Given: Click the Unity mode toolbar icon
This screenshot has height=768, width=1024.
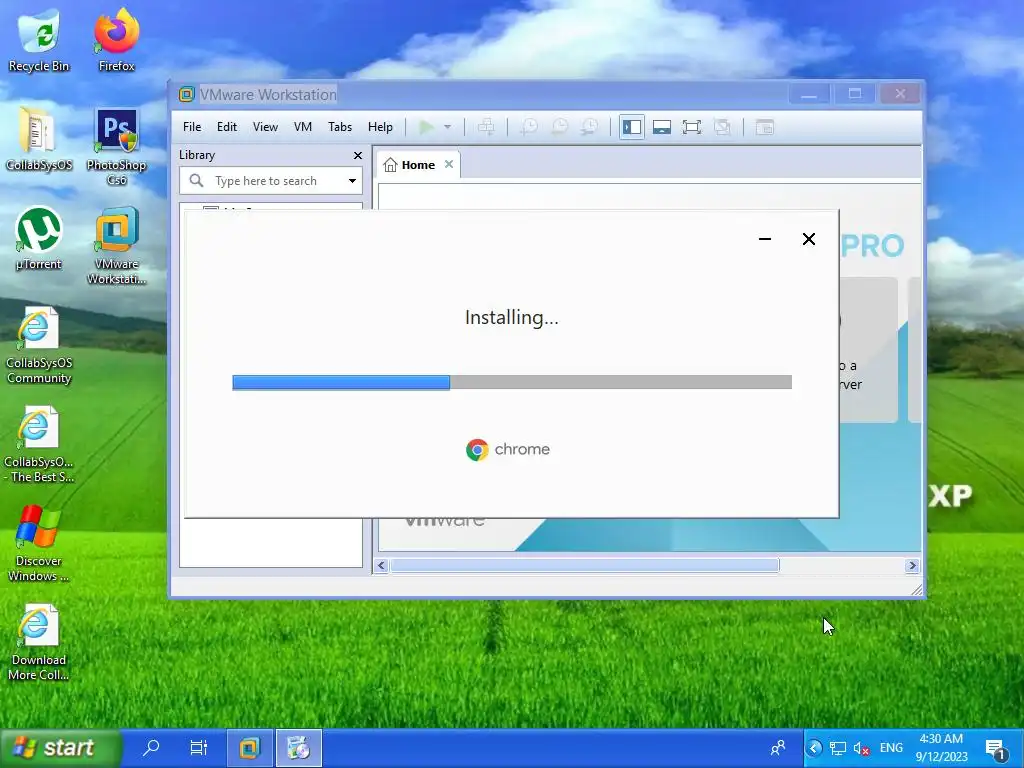Looking at the screenshot, I should 722,127.
